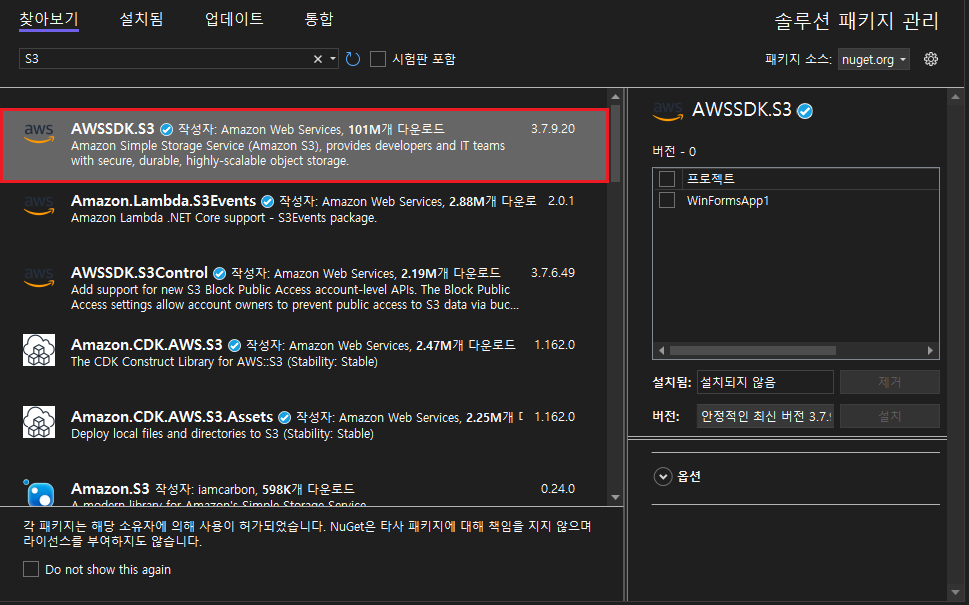Screen dimensions: 969x605
Task: Click the verified badge next to Amazon.CDK.AWS.S3.Assets
Action: (x=284, y=417)
